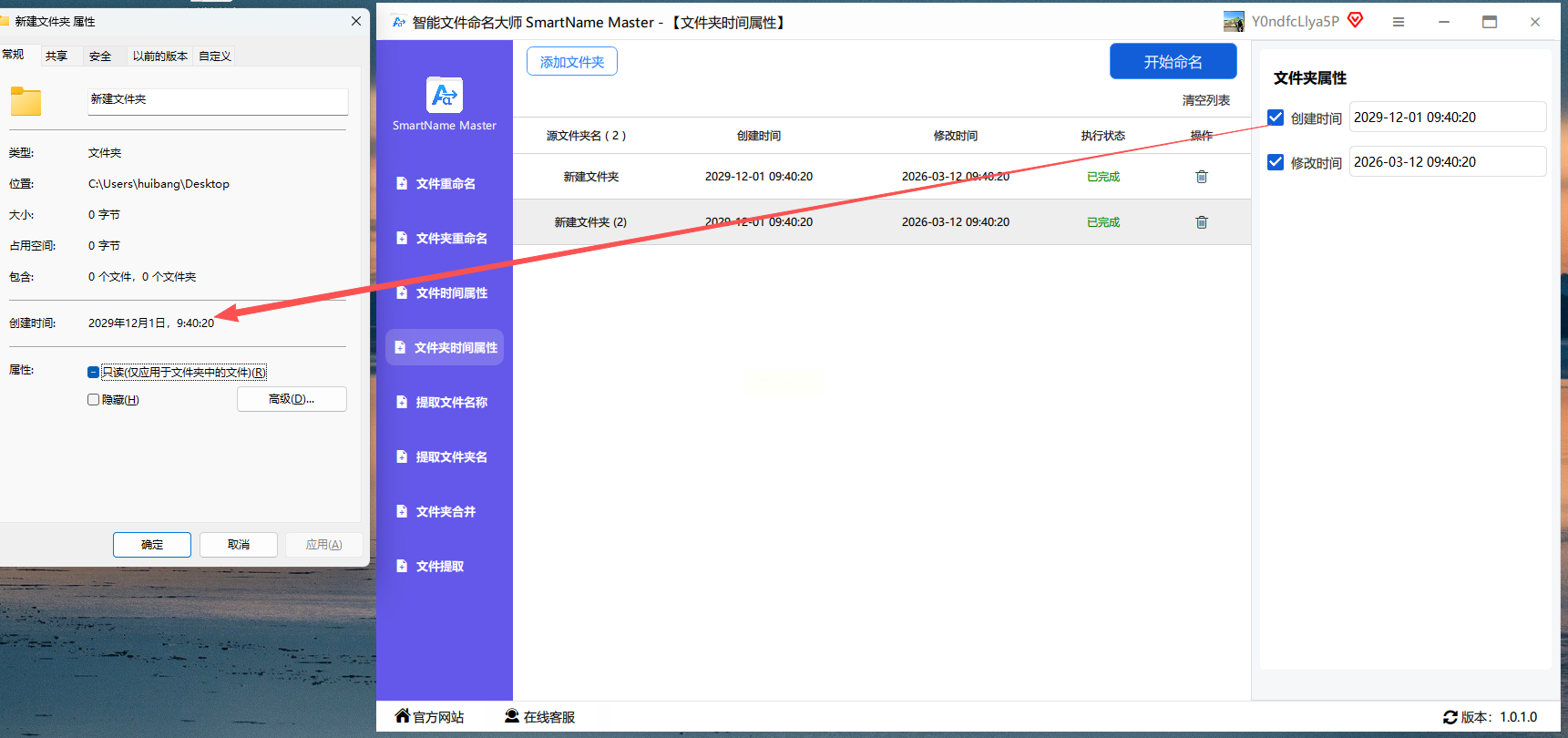
Task: Open the hamburger menu in title bar
Action: click(1398, 22)
